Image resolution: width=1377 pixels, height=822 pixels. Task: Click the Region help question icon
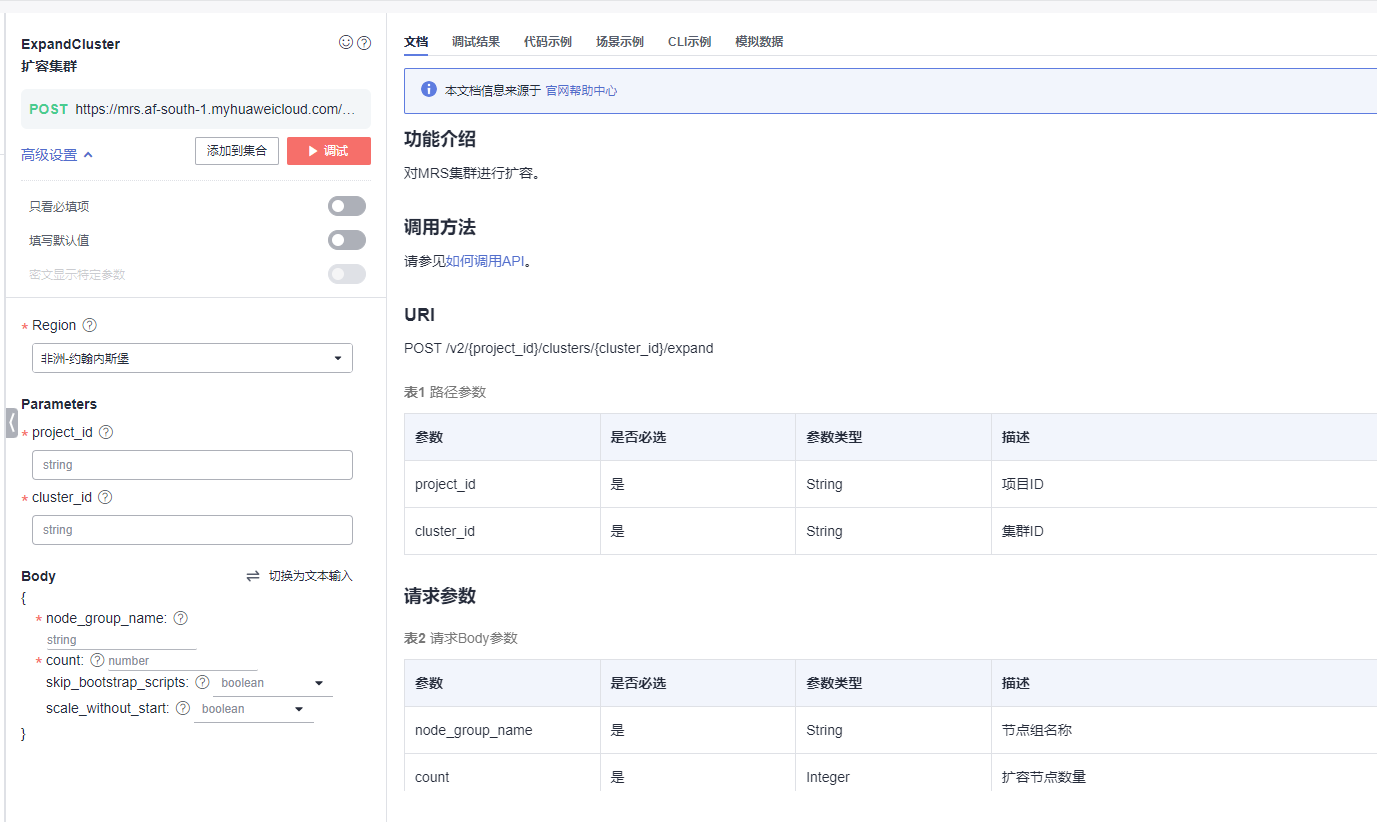tap(89, 325)
